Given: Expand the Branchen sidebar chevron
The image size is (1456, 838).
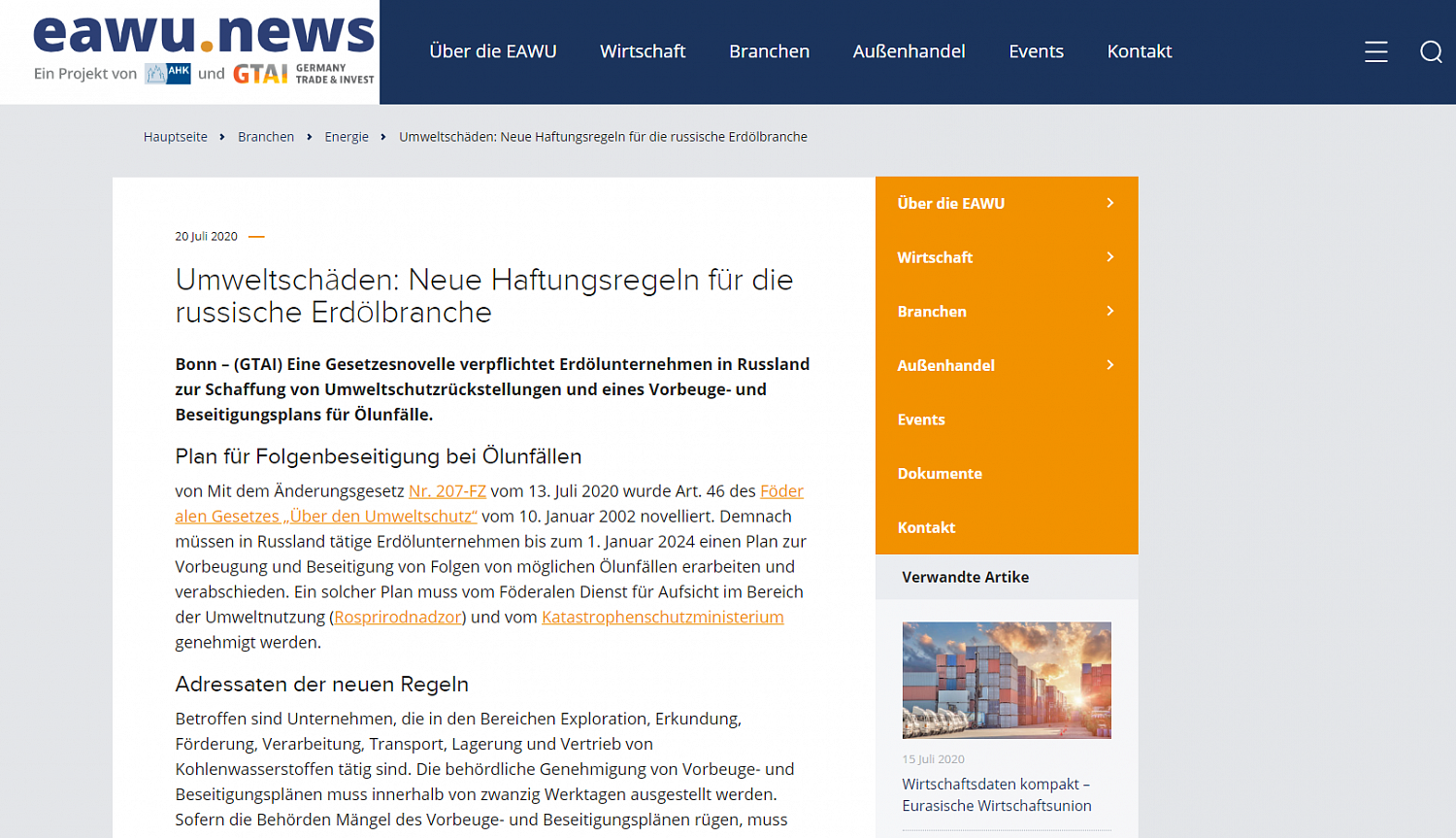Looking at the screenshot, I should click(1110, 311).
